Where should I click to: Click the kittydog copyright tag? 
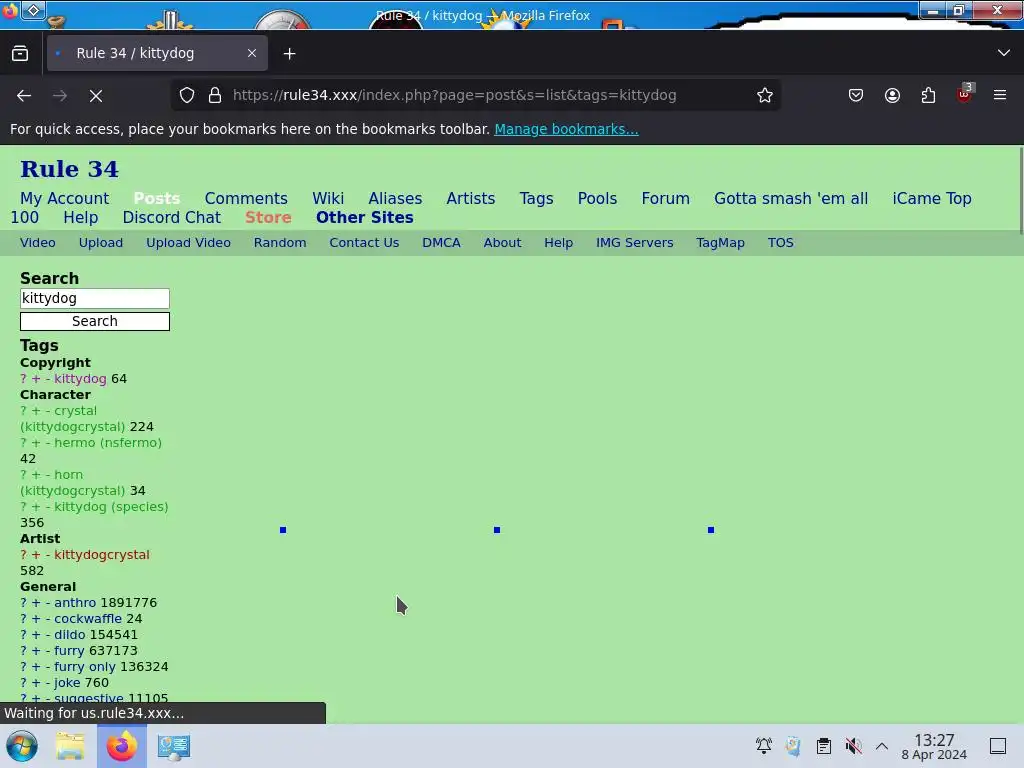click(x=80, y=379)
